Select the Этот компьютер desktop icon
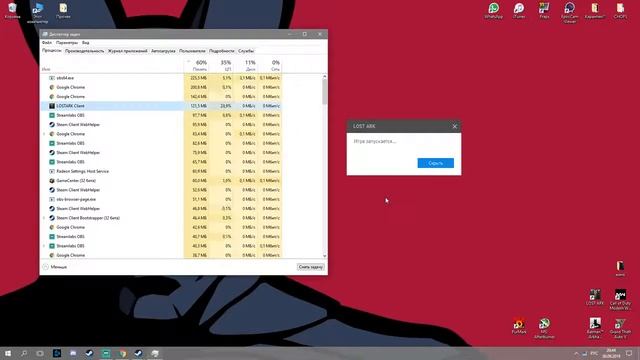The width and height of the screenshot is (640, 360). (38, 13)
